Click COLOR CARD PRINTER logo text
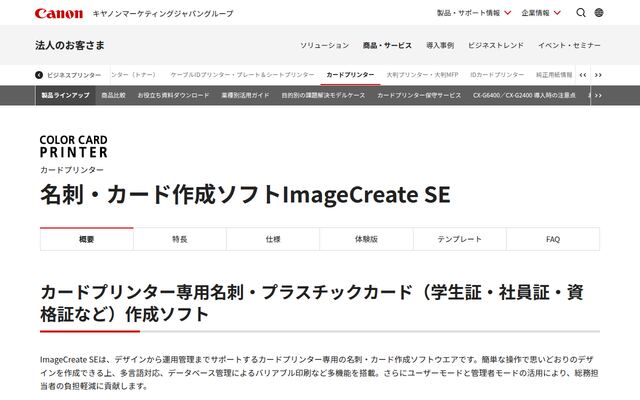Screen dimensions: 640x400 click(x=73, y=146)
